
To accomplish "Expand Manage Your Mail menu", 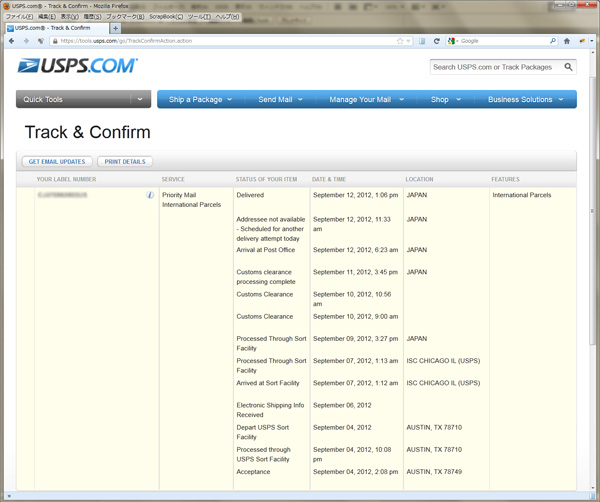I will pyautogui.click(x=367, y=99).
